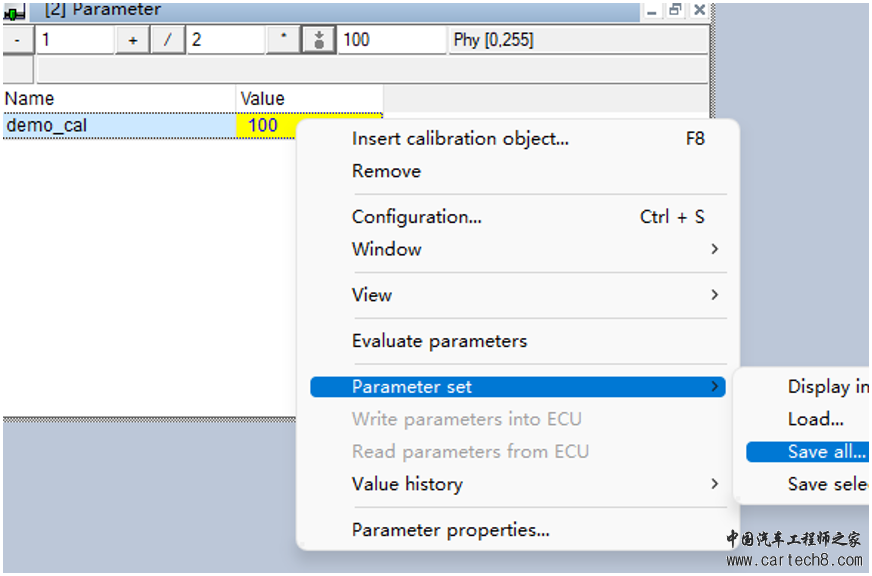Click the divide operator button
The width and height of the screenshot is (872, 576).
[167, 40]
